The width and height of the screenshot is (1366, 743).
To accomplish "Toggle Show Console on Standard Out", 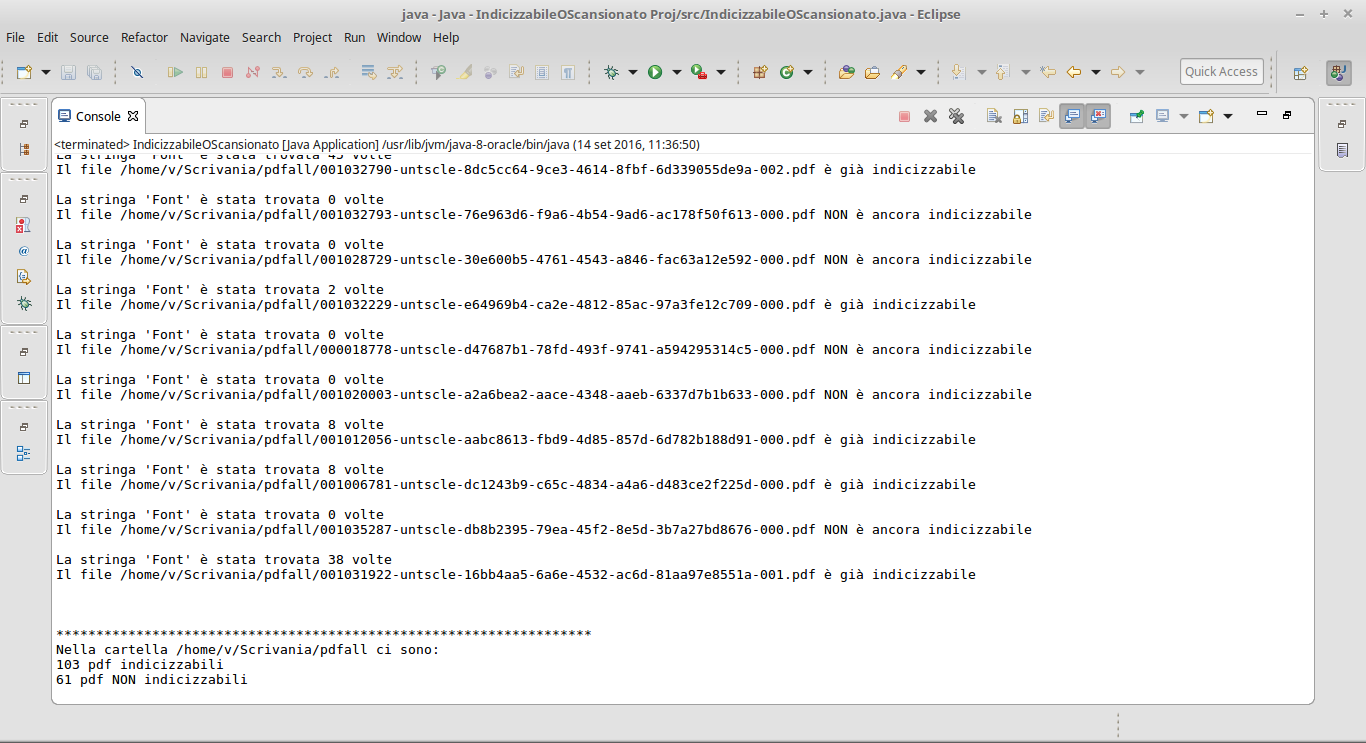I will point(1072,116).
